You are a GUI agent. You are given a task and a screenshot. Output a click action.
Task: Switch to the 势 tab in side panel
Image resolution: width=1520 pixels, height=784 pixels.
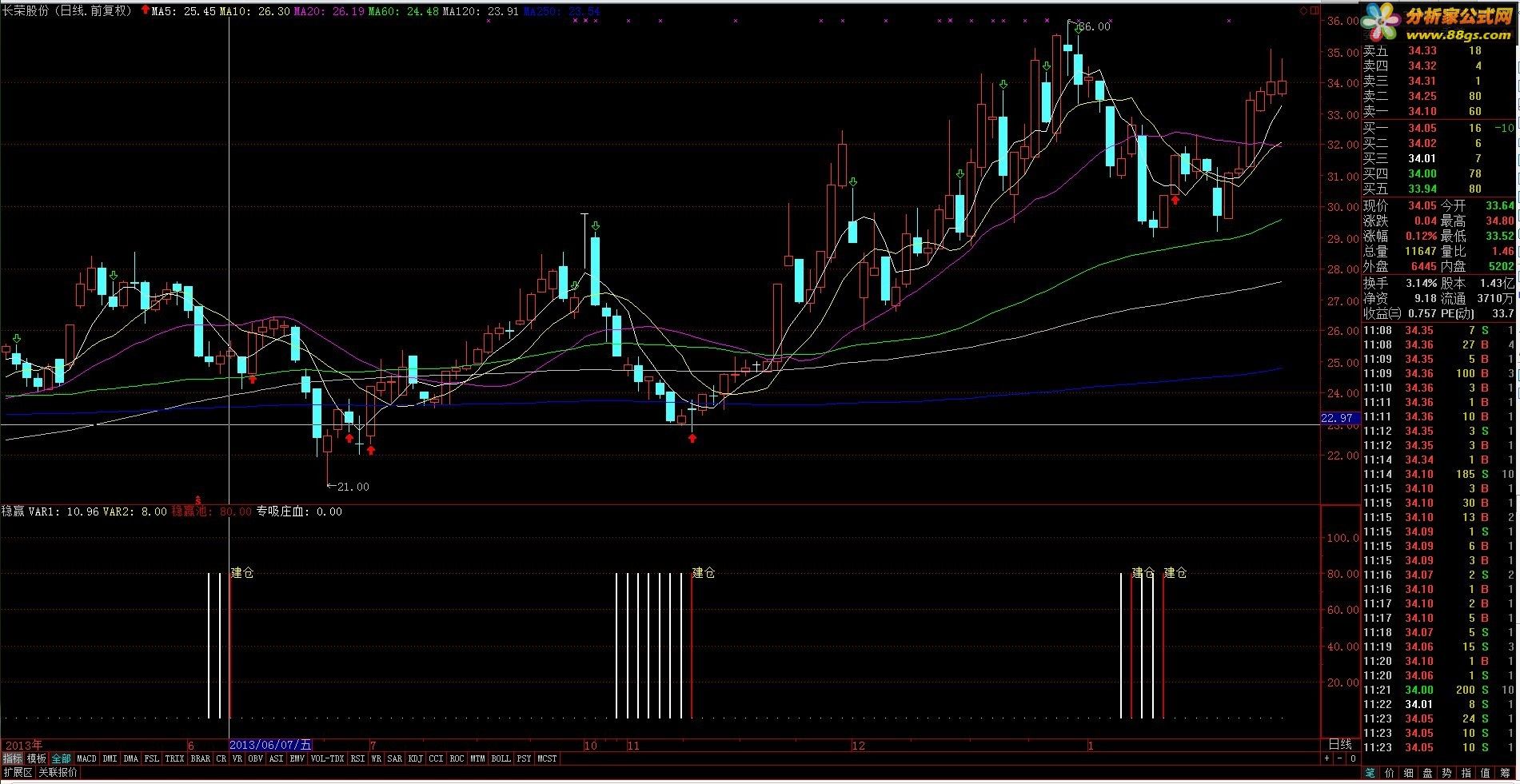click(1447, 773)
